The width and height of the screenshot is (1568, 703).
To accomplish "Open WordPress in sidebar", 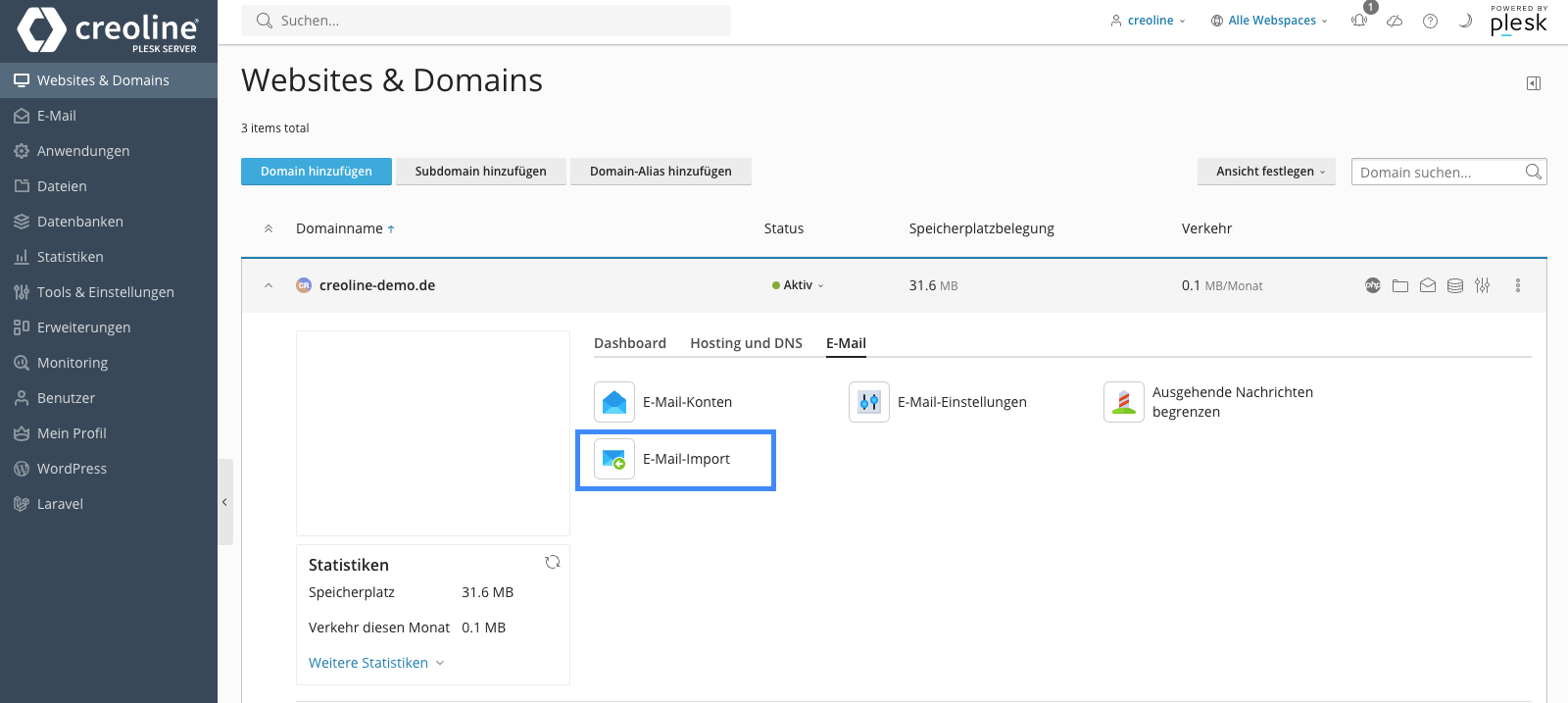I will click(x=109, y=469).
